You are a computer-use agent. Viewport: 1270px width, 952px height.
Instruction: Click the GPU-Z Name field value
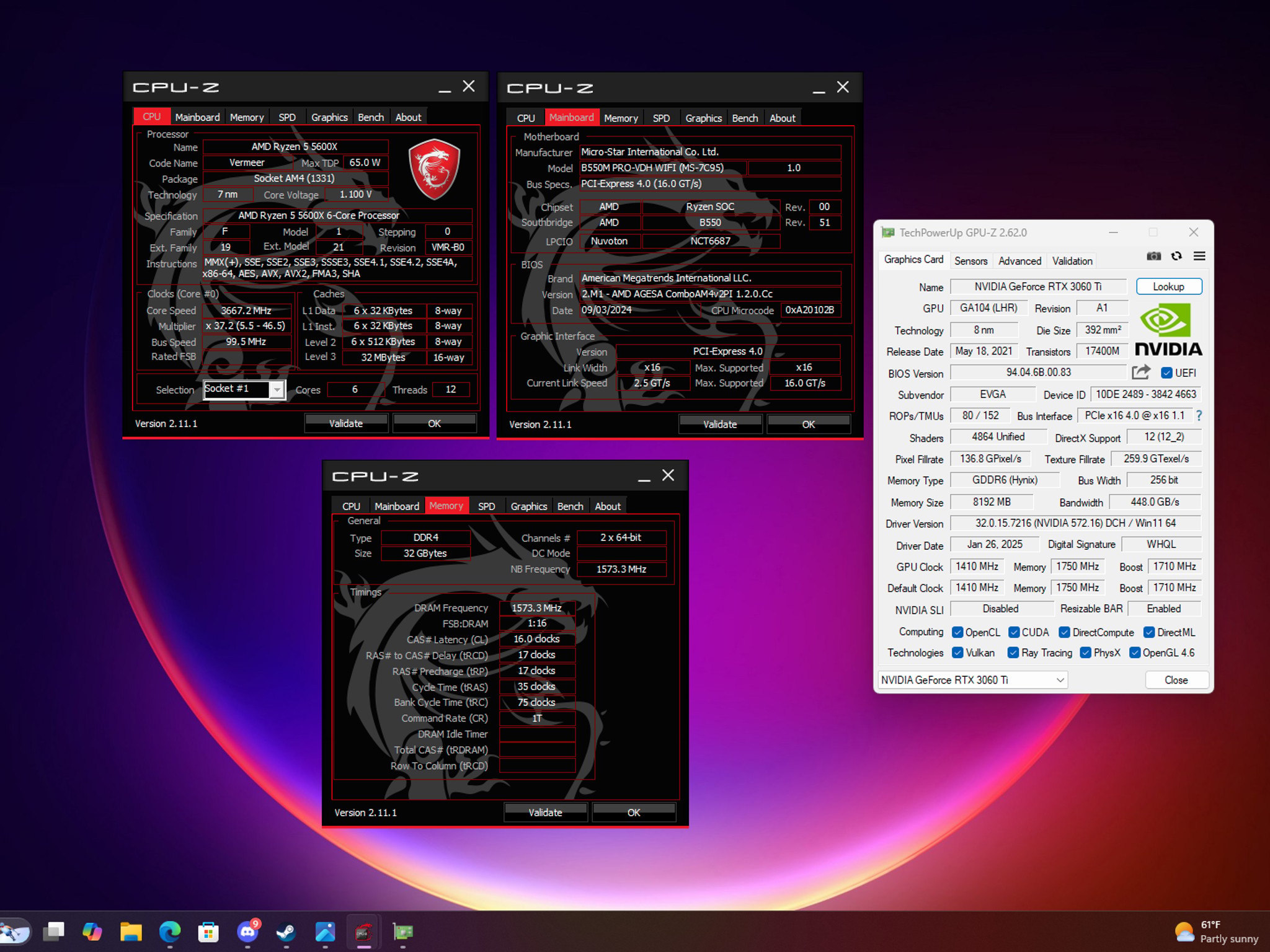pos(1038,286)
